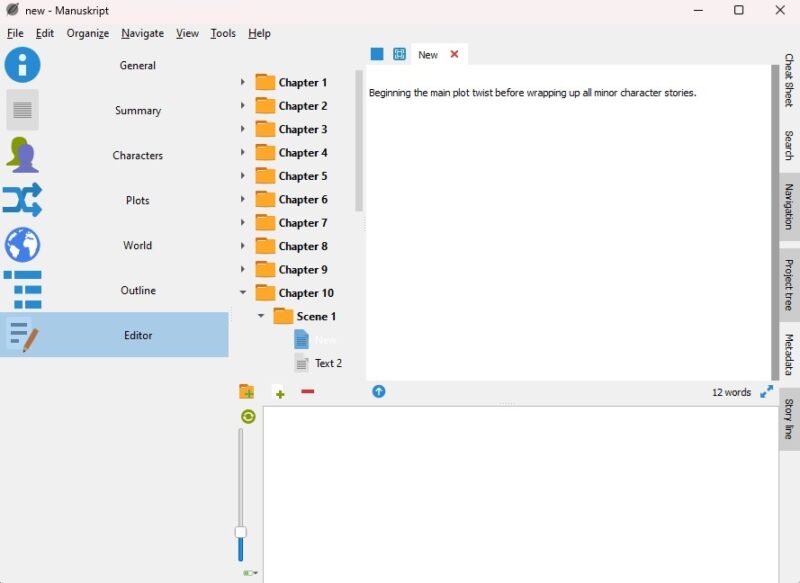The image size is (800, 583).
Task: Select the Plots icon in the sidebar
Action: coord(23,200)
